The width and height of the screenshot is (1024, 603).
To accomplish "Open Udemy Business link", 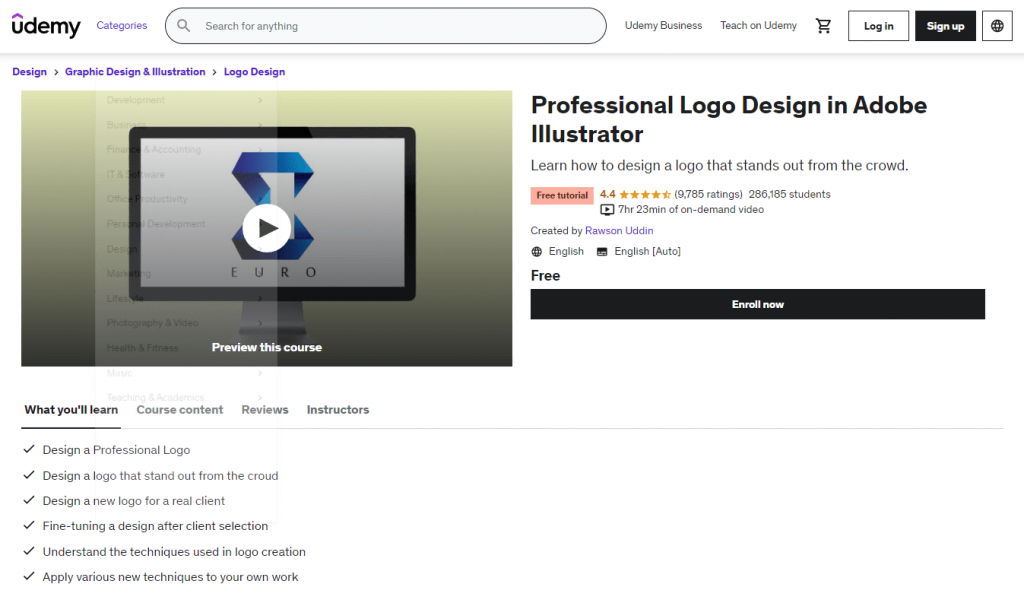I will (x=663, y=25).
